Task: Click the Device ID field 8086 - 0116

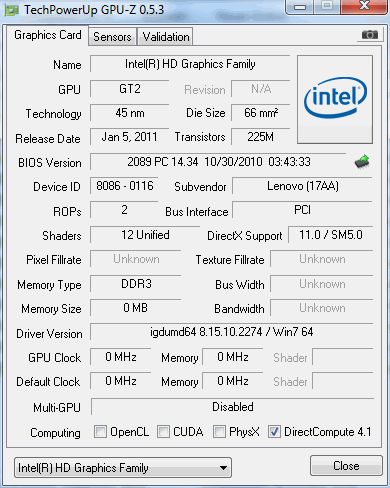Action: pos(124,186)
